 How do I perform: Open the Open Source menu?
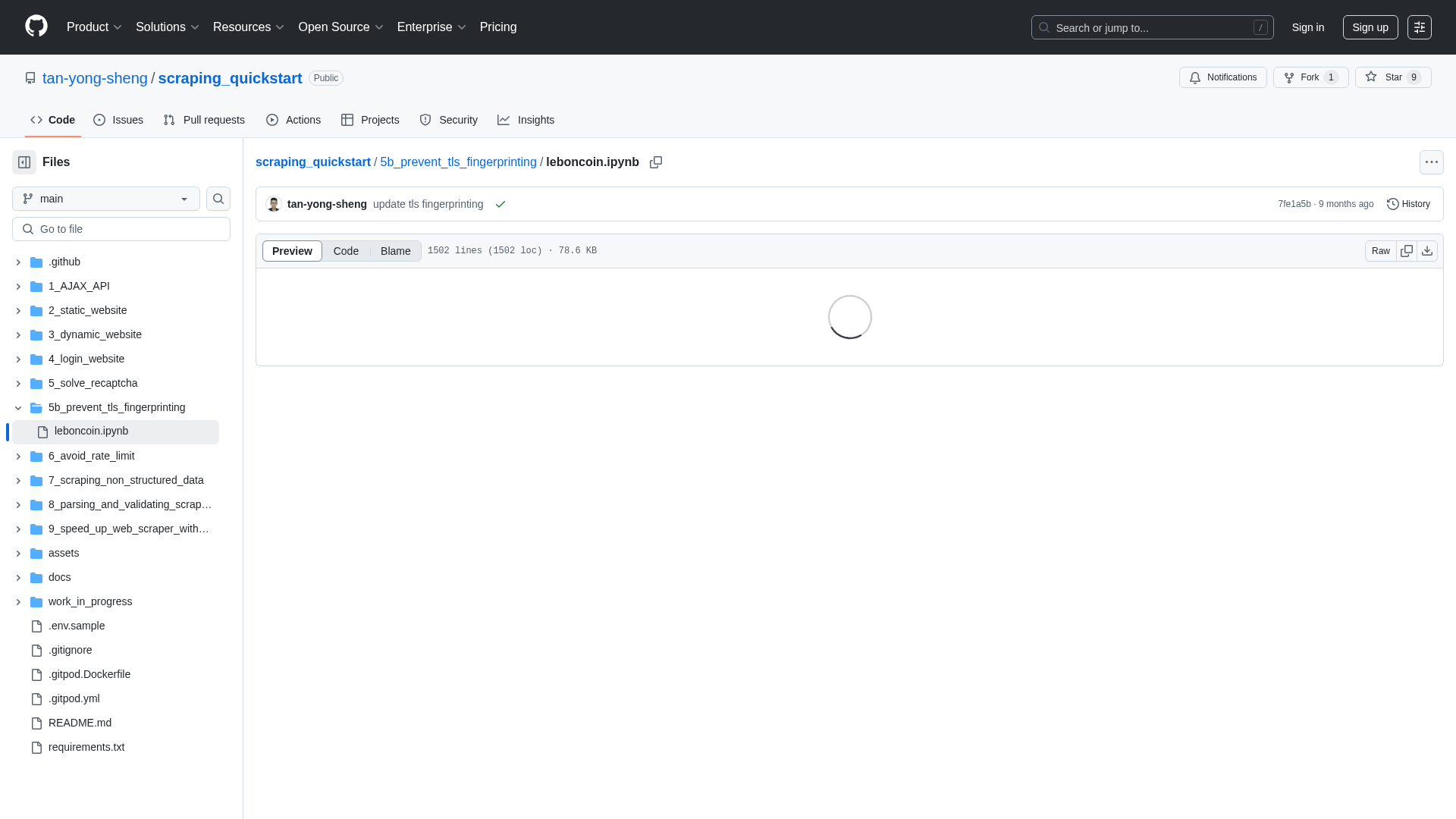tap(340, 27)
